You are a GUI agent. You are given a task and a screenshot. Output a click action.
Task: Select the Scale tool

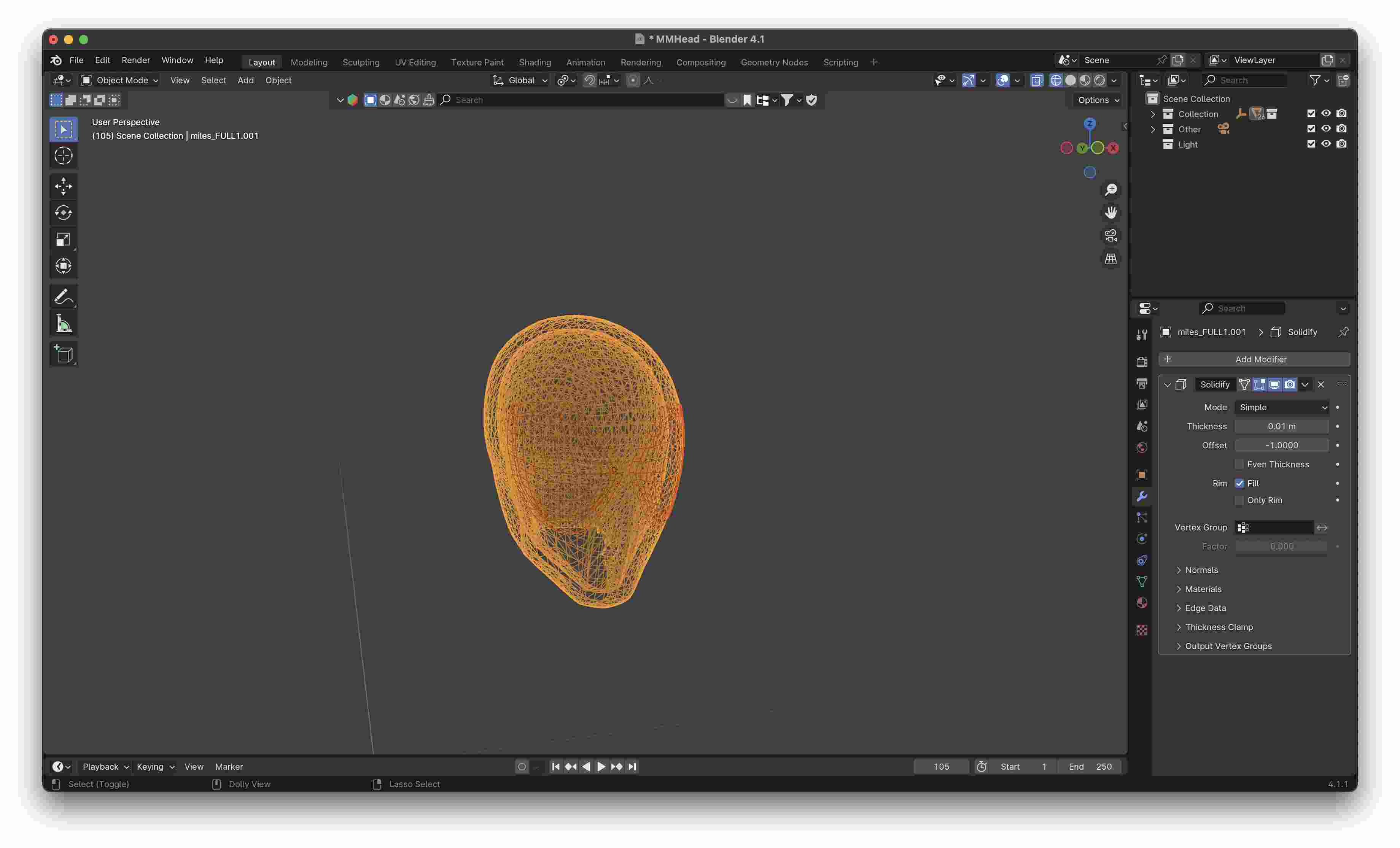(63, 239)
